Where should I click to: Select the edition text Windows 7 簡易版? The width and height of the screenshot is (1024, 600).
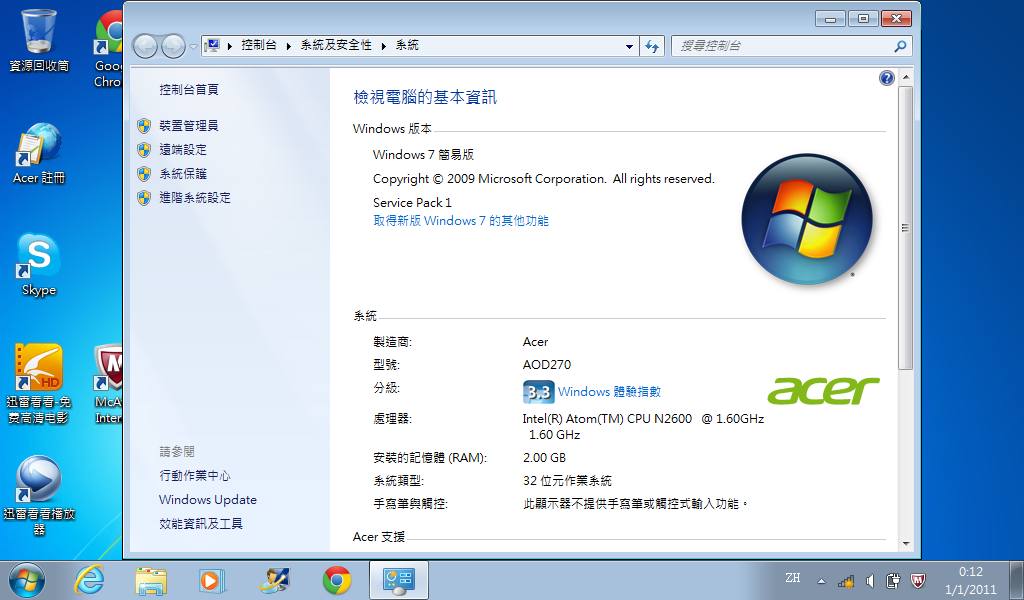tap(423, 155)
